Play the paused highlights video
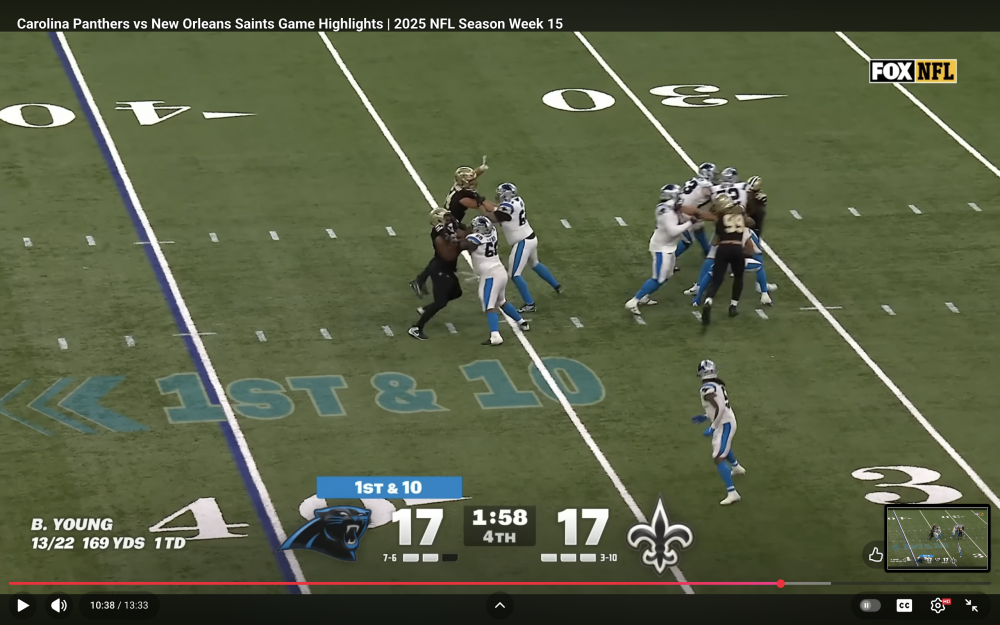Screen dimensions: 1000x625 tap(22, 605)
